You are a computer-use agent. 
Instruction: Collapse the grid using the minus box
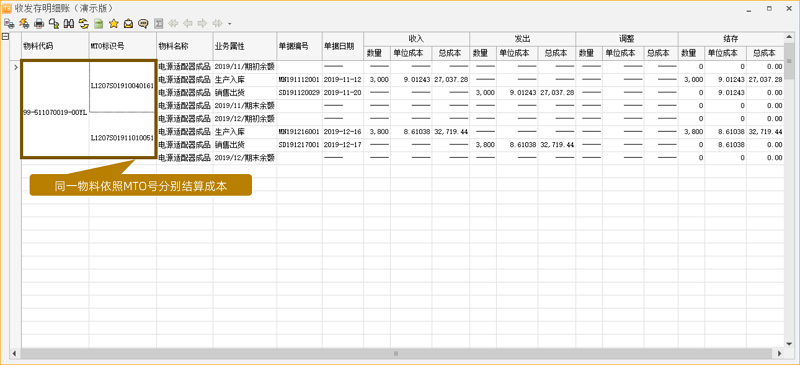point(6,36)
